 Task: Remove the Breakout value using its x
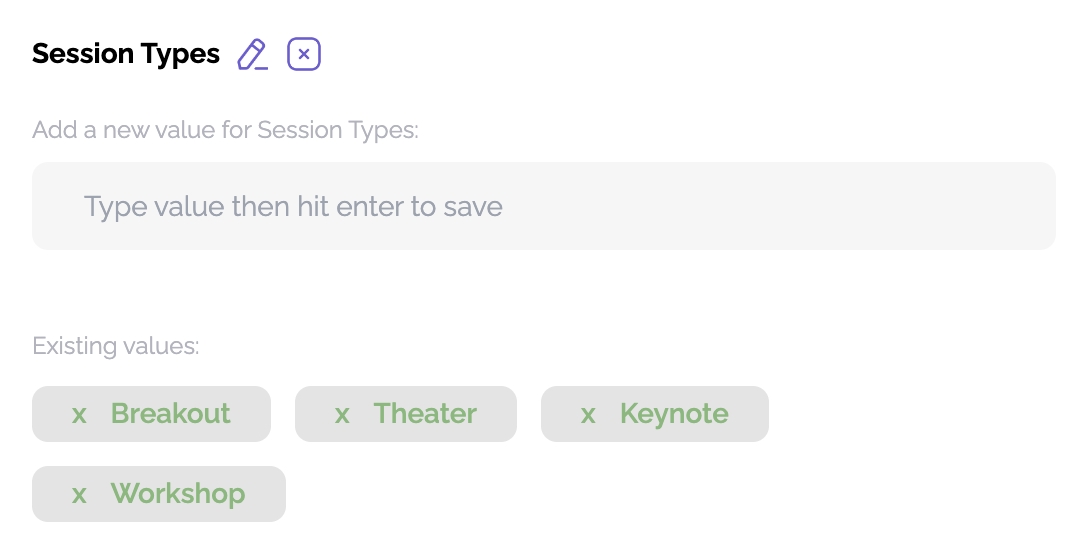79,414
